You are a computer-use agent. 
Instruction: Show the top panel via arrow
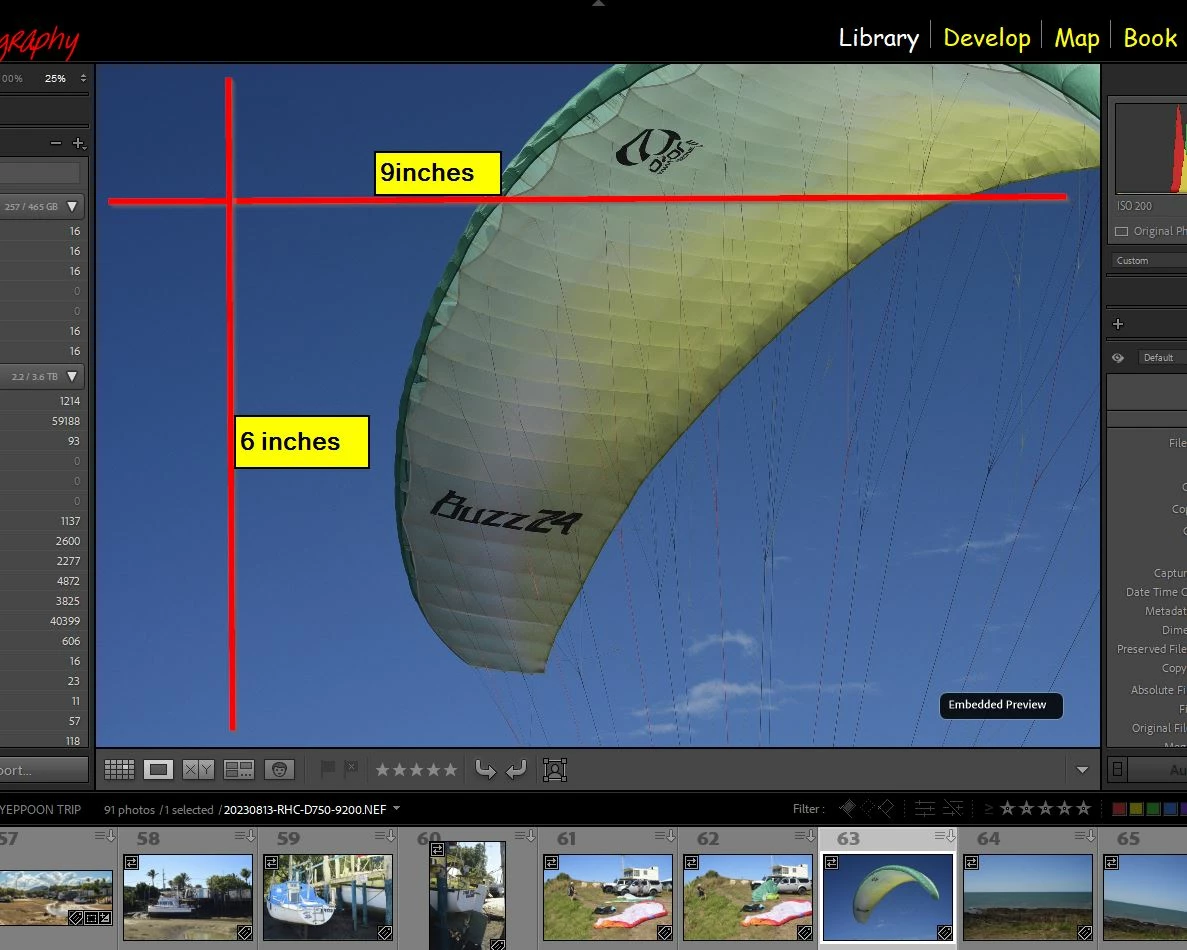[x=598, y=3]
